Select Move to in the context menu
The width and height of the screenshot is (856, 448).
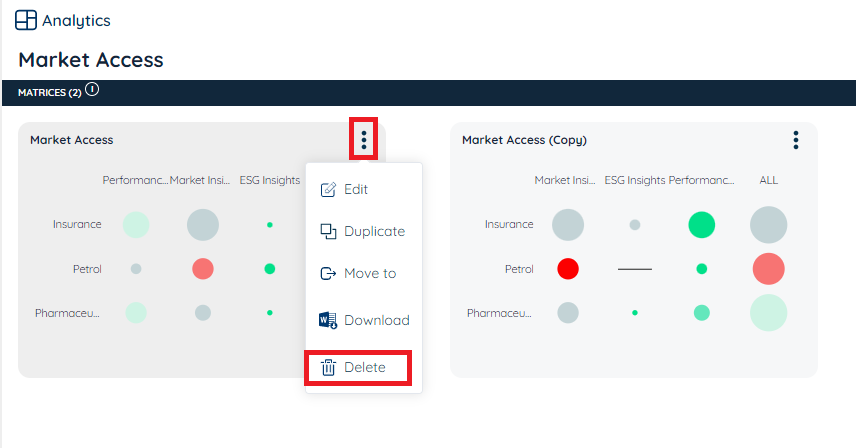pos(370,273)
